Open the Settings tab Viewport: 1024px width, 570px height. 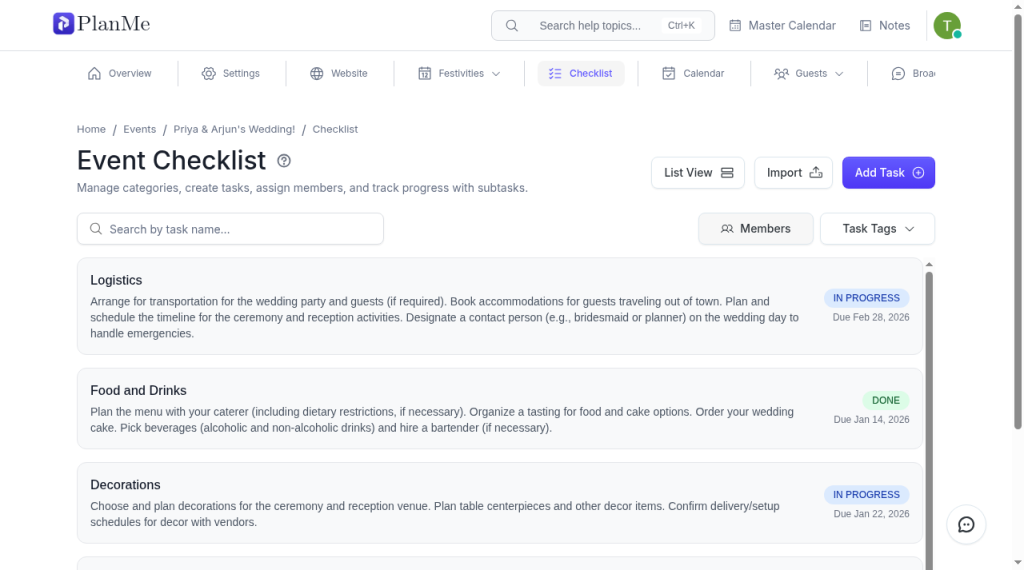pos(231,73)
